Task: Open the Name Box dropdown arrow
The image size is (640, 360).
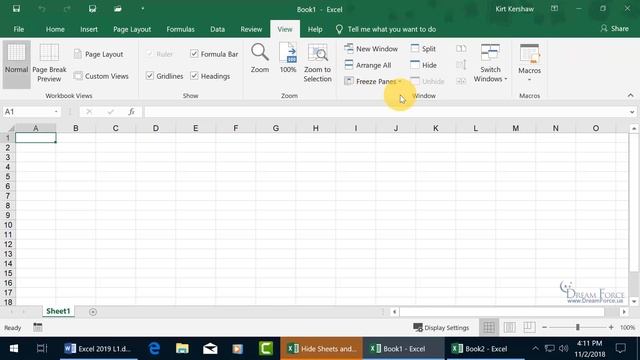Action: [56, 111]
